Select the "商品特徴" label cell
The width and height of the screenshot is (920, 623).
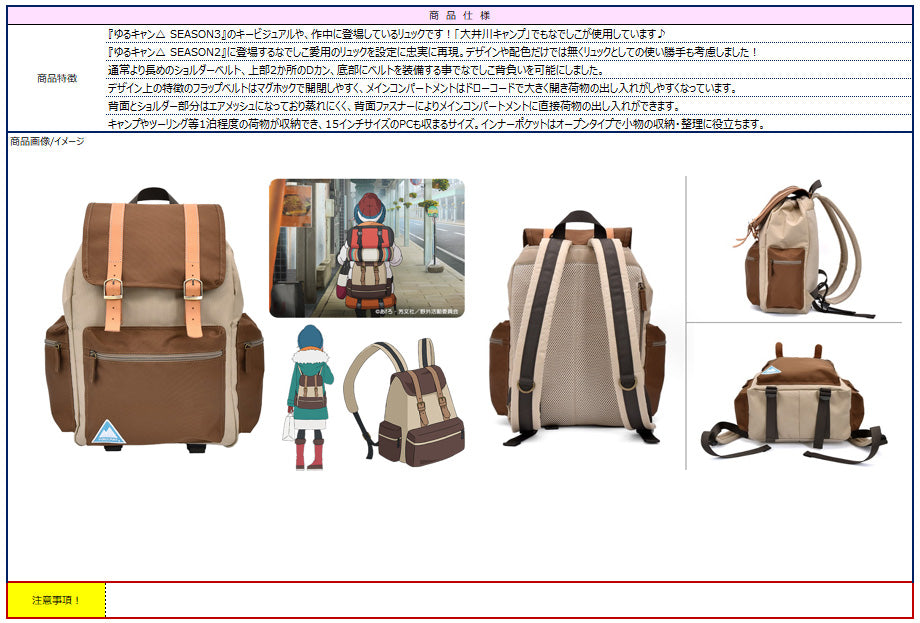pos(56,78)
